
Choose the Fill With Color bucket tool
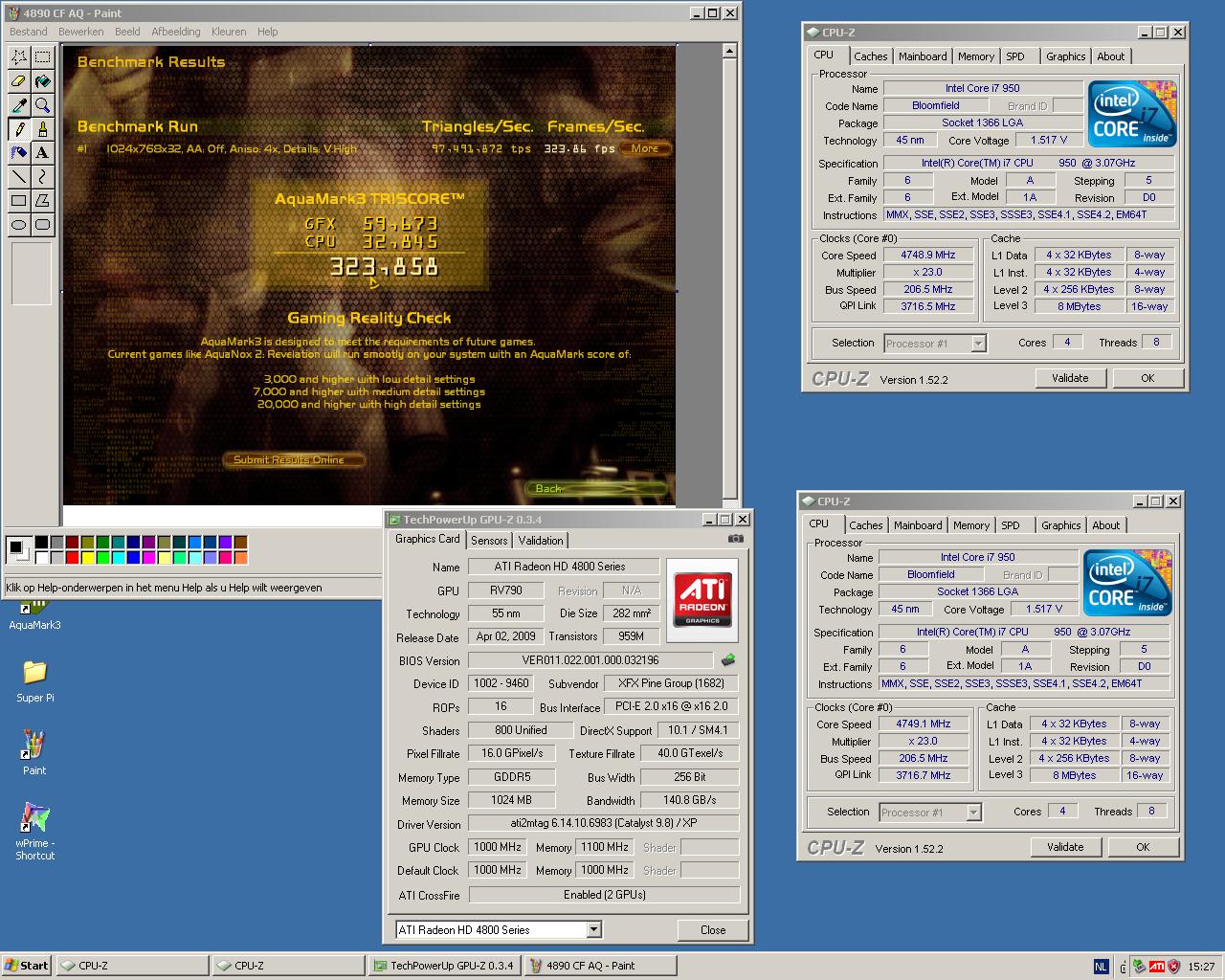click(42, 81)
